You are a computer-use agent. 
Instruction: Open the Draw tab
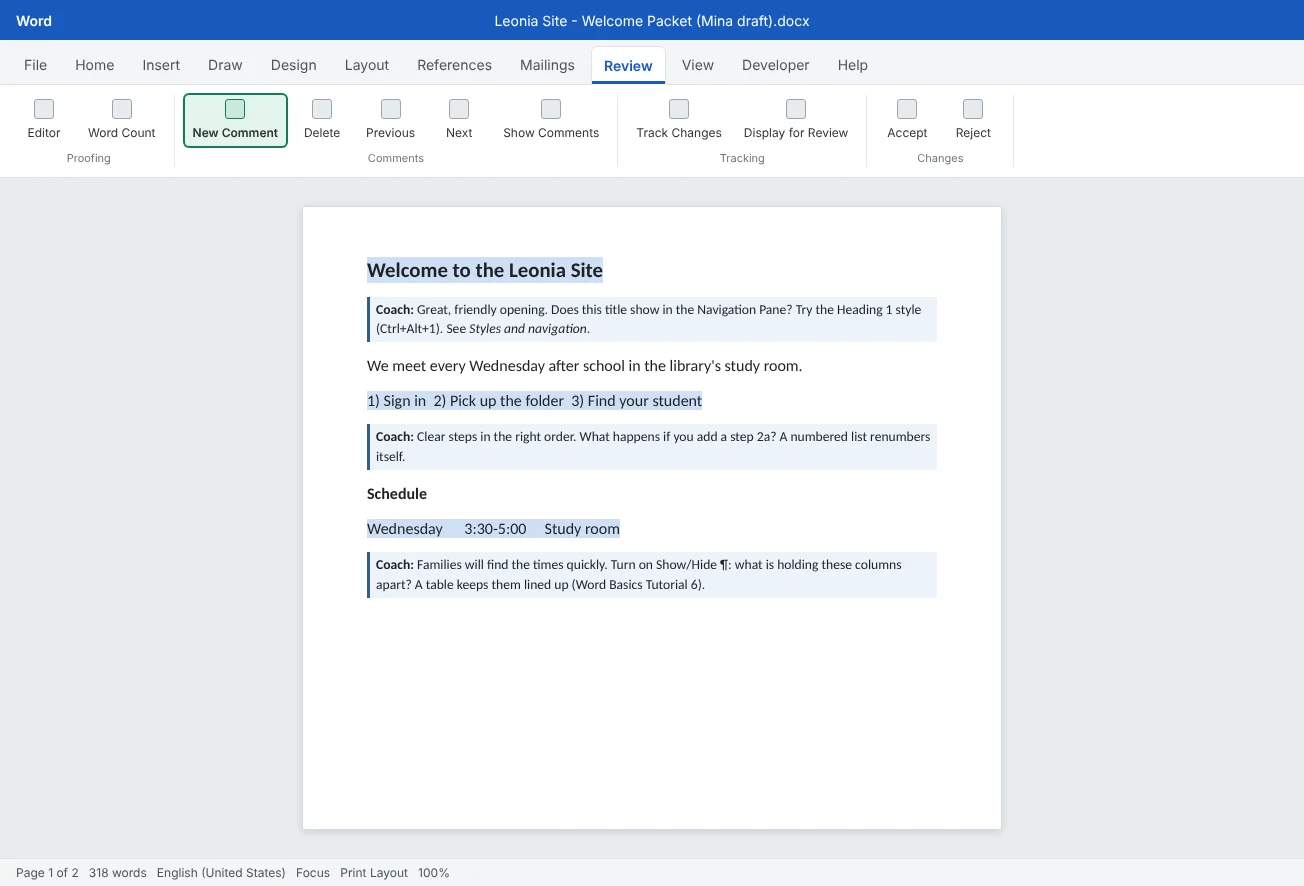pyautogui.click(x=225, y=65)
